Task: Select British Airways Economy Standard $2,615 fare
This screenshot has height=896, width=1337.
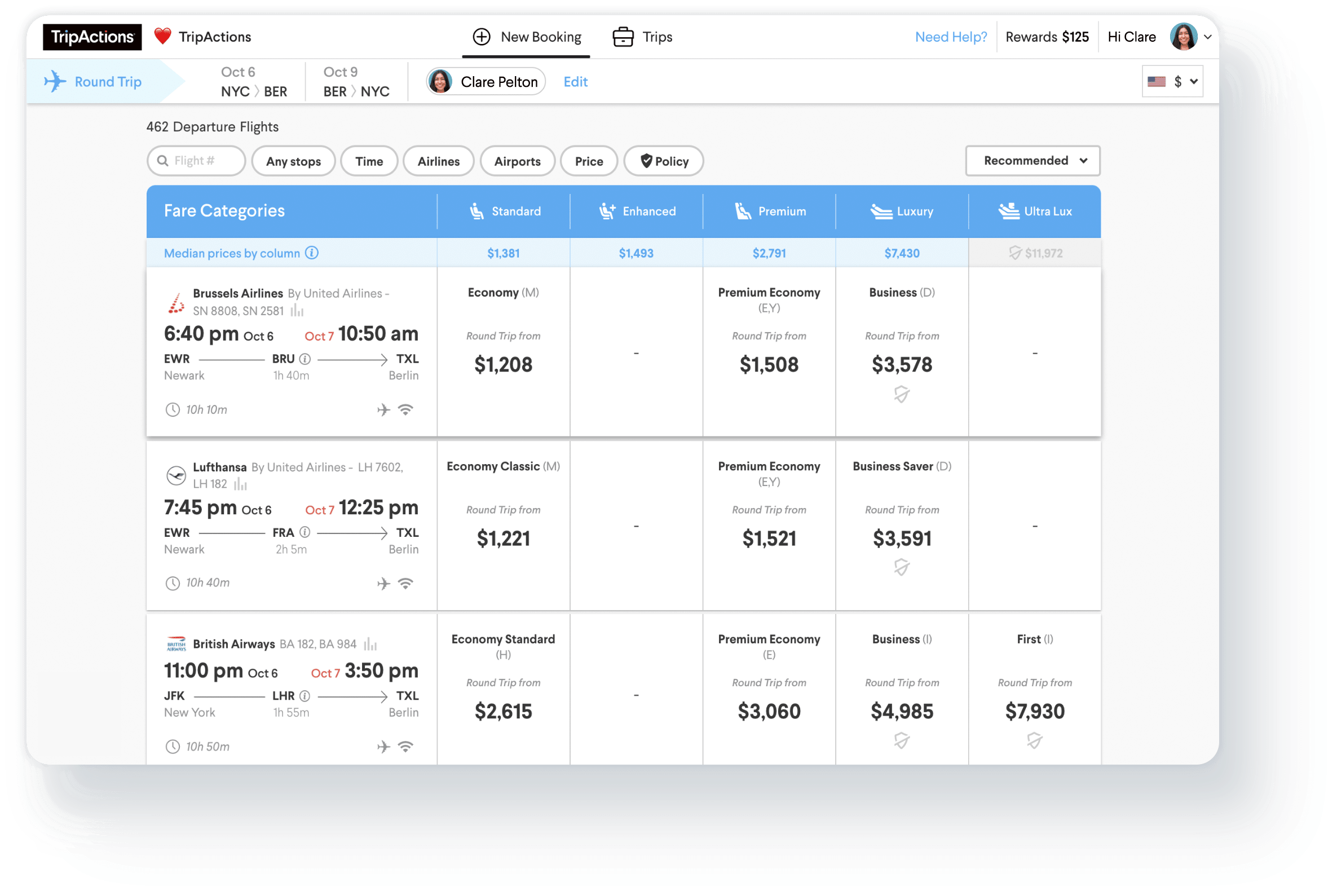Action: pyautogui.click(x=504, y=690)
